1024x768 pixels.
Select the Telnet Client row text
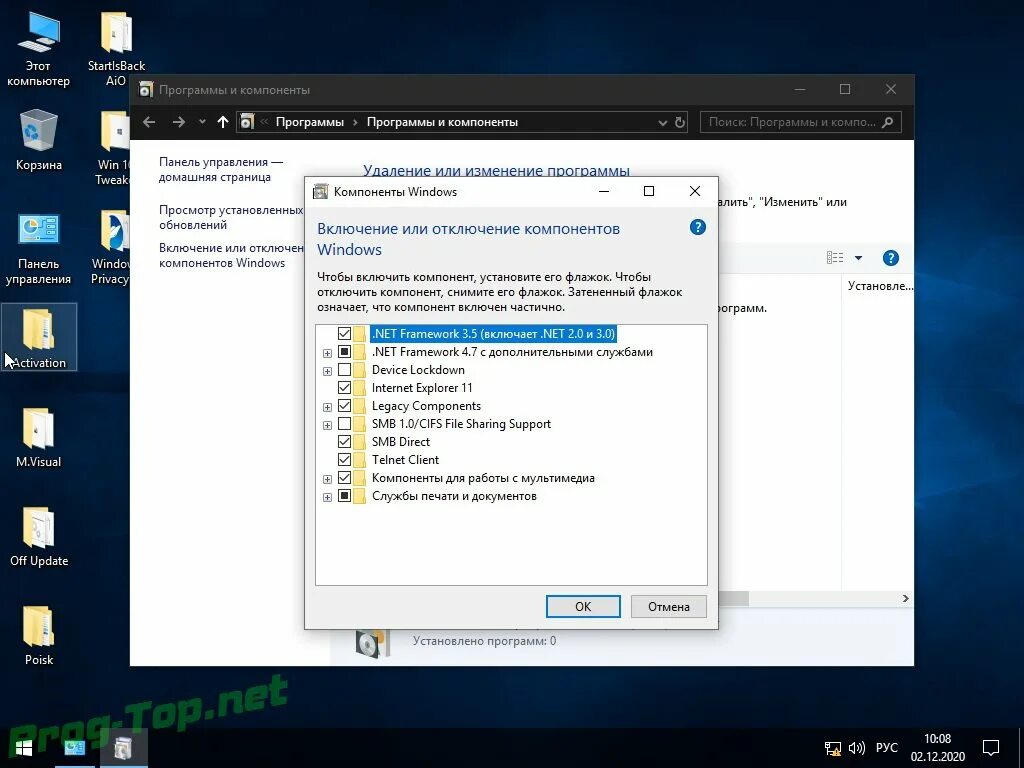tap(405, 460)
